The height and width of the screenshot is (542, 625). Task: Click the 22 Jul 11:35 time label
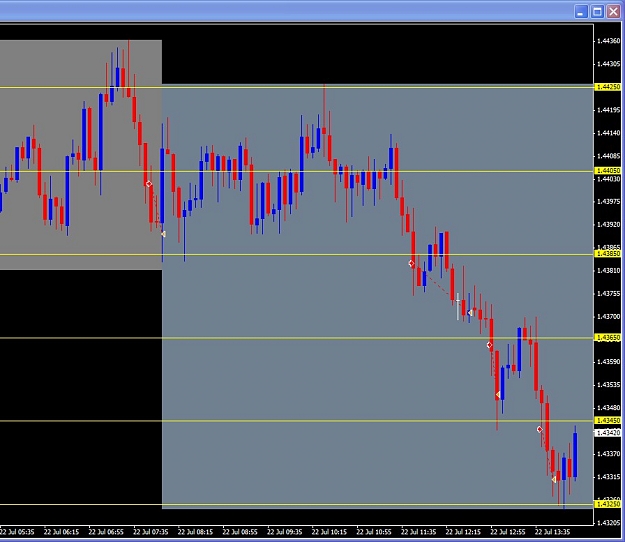point(419,532)
